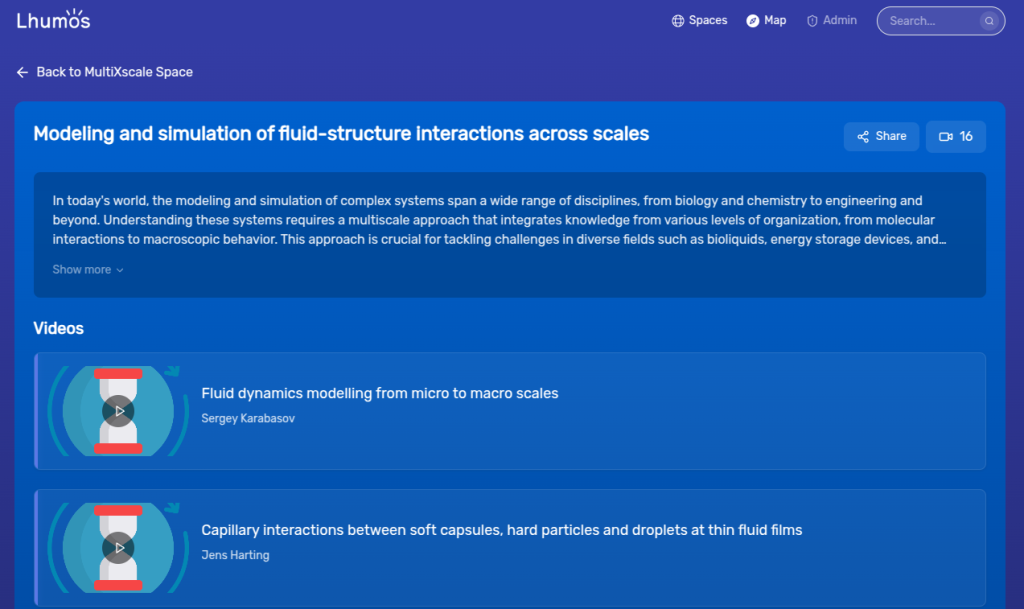Viewport: 1024px width, 609px height.
Task: Click the Lhumos logo
Action: pyautogui.click(x=54, y=20)
